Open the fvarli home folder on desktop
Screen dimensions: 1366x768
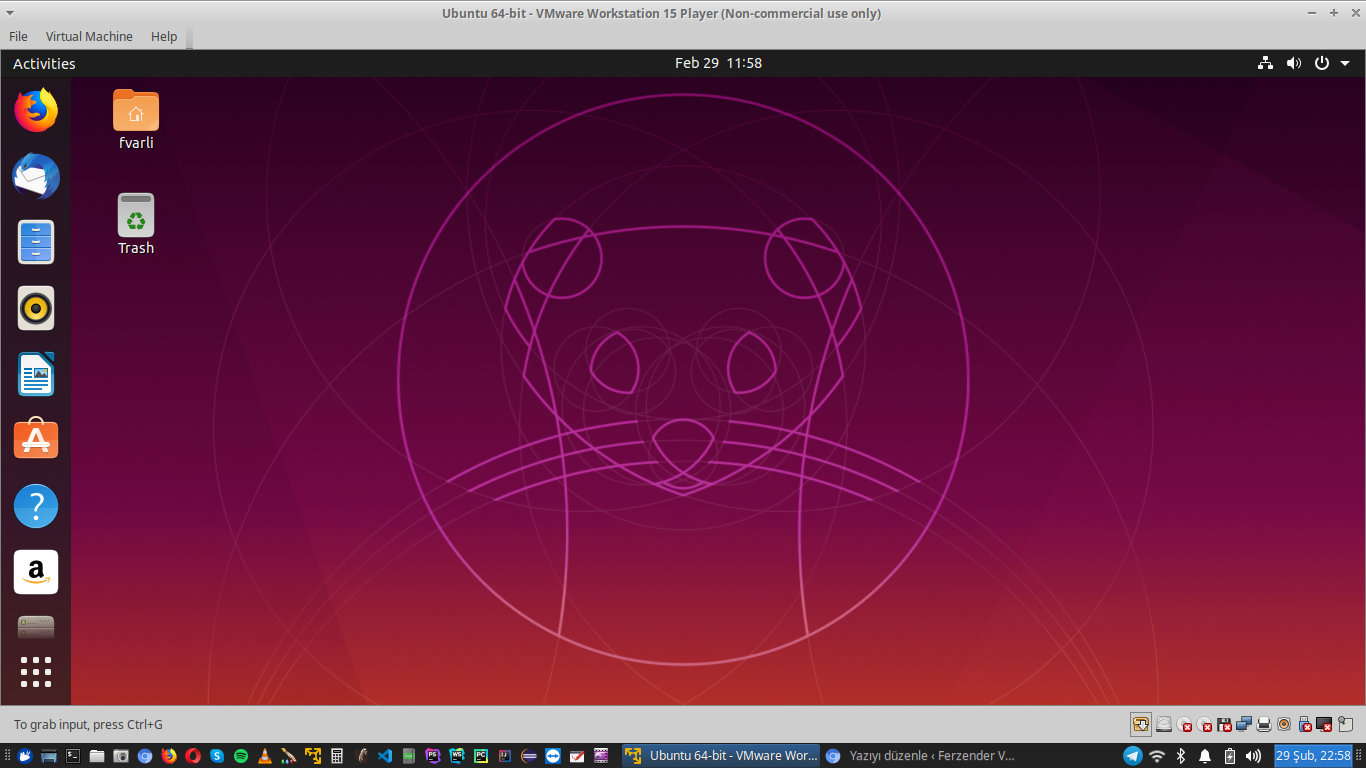(x=136, y=120)
